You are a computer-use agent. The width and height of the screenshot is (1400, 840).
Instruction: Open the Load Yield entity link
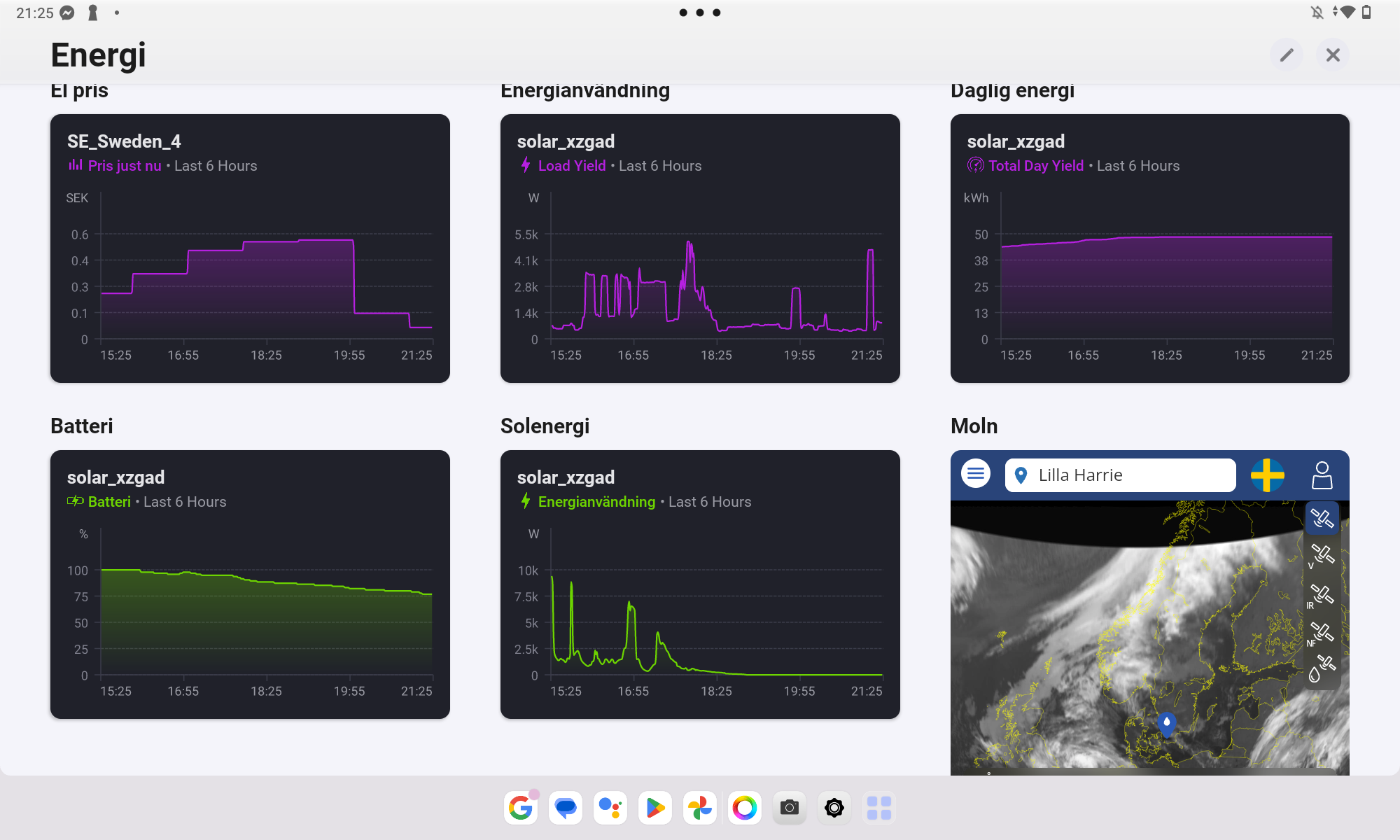[x=571, y=166]
